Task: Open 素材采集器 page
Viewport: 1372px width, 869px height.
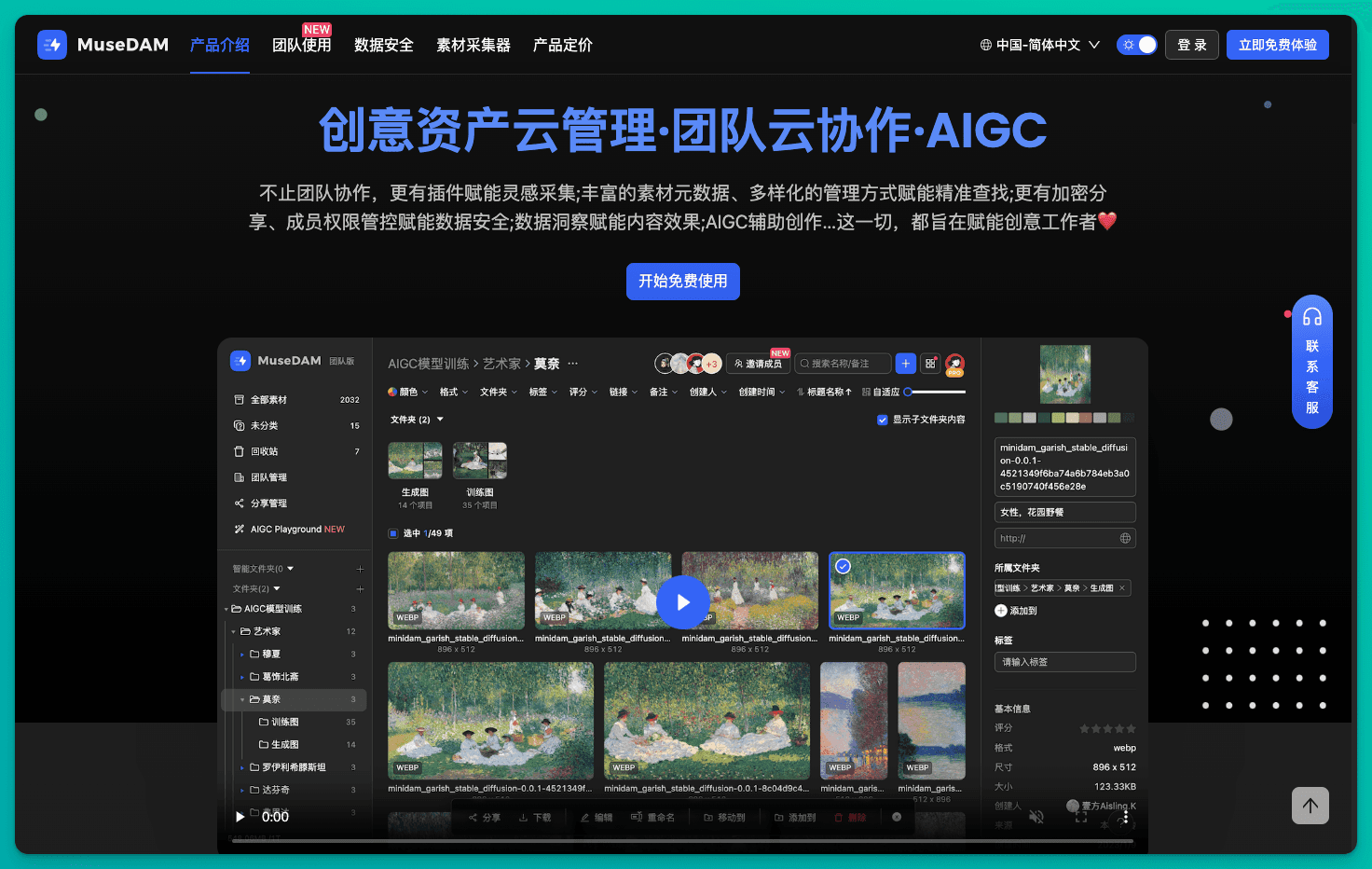Action: (473, 45)
